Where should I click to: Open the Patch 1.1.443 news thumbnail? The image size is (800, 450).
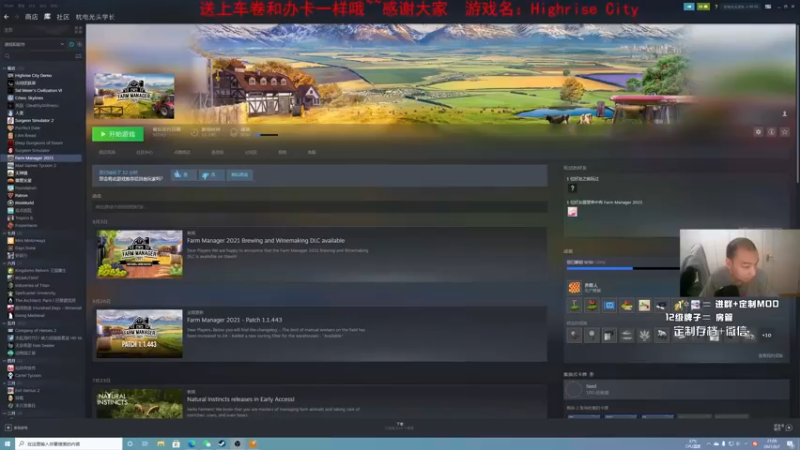click(x=139, y=334)
